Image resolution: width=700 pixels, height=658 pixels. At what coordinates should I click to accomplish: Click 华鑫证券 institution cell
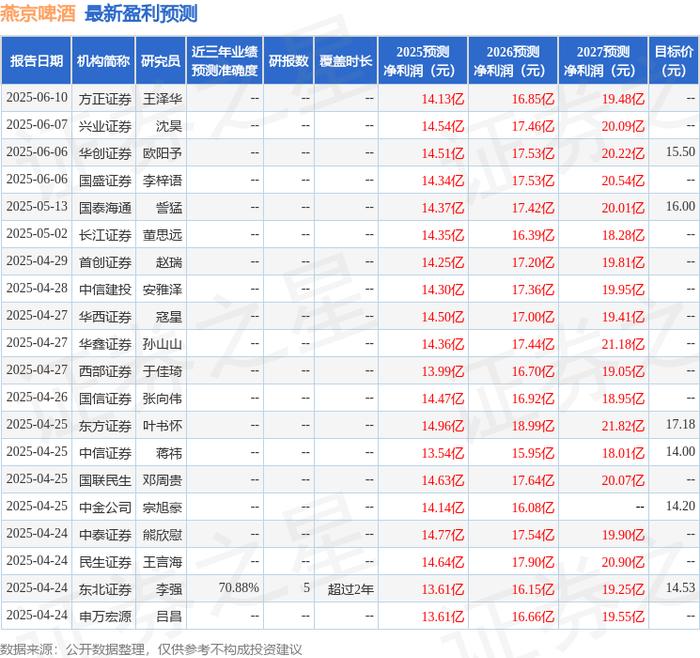tap(105, 344)
